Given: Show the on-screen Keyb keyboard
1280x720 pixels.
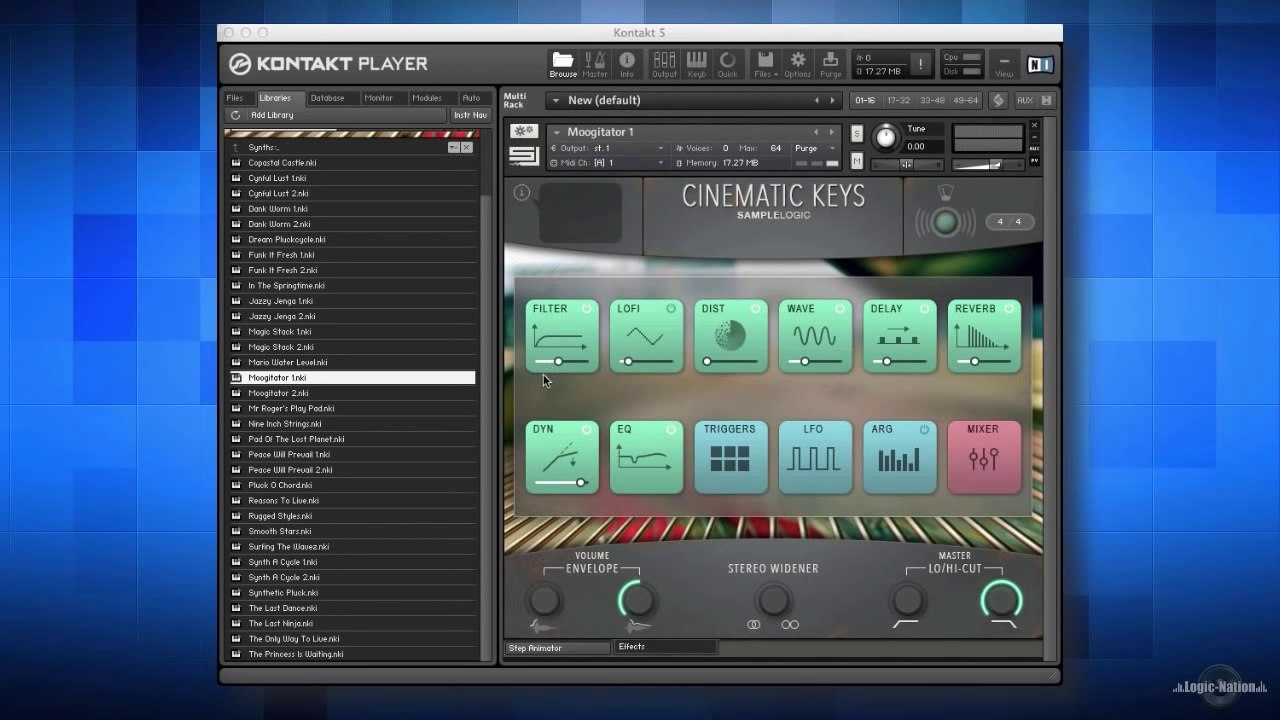Looking at the screenshot, I should [x=696, y=64].
